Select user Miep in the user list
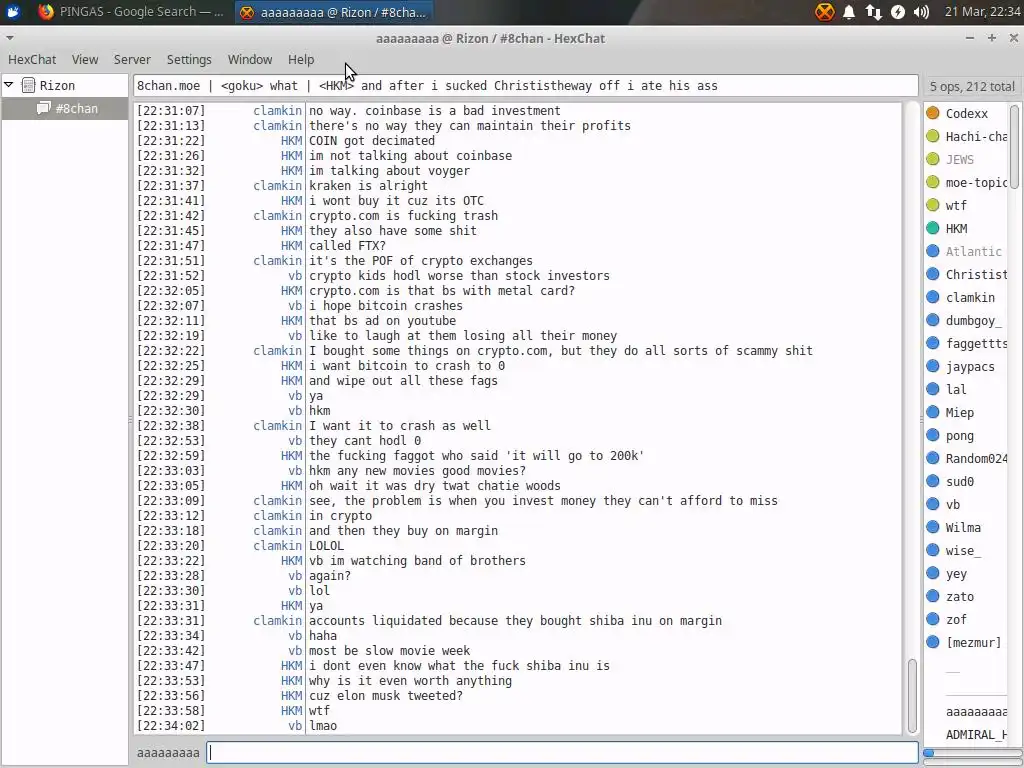The width and height of the screenshot is (1024, 768). (x=959, y=413)
